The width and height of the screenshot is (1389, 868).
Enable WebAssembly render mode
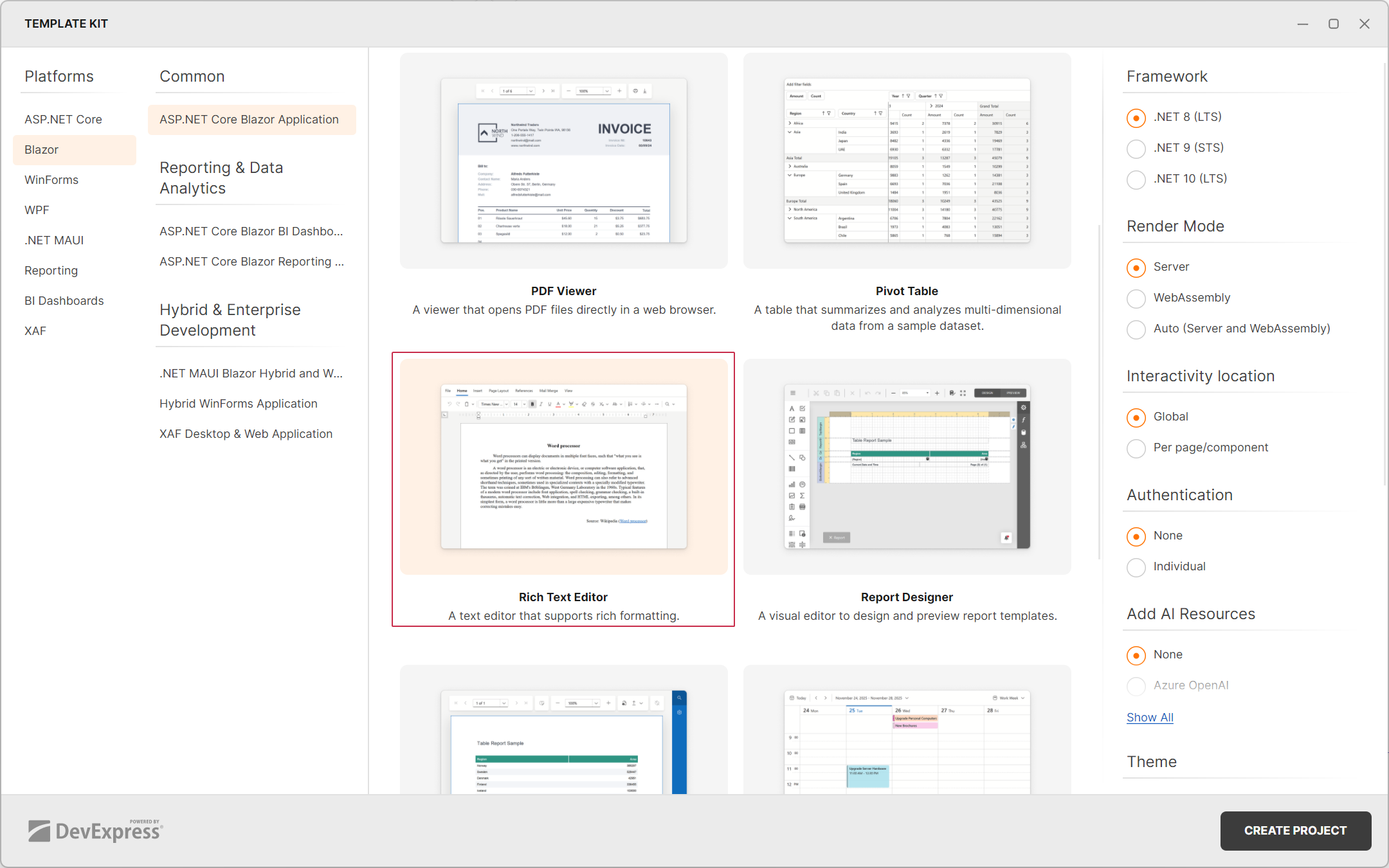[1136, 298]
